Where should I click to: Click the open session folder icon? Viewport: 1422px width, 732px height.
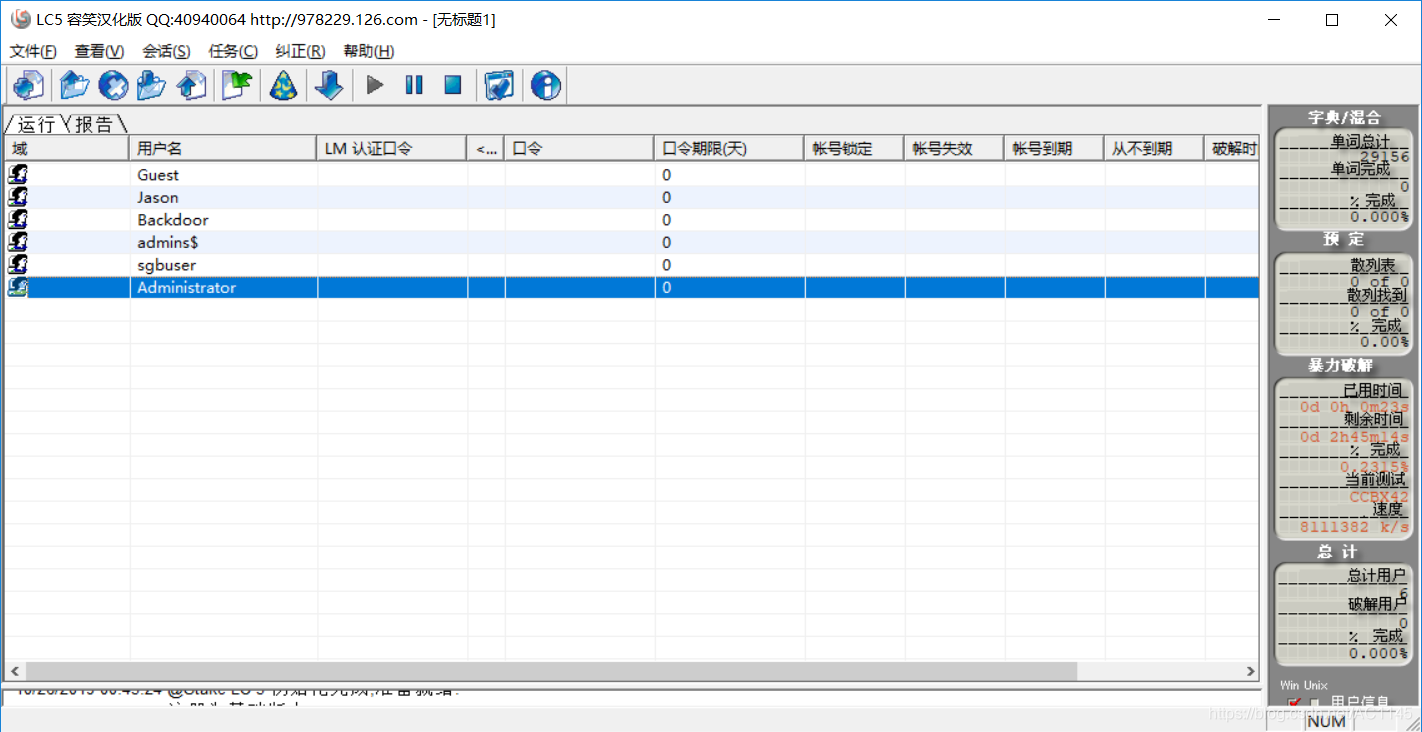point(75,85)
